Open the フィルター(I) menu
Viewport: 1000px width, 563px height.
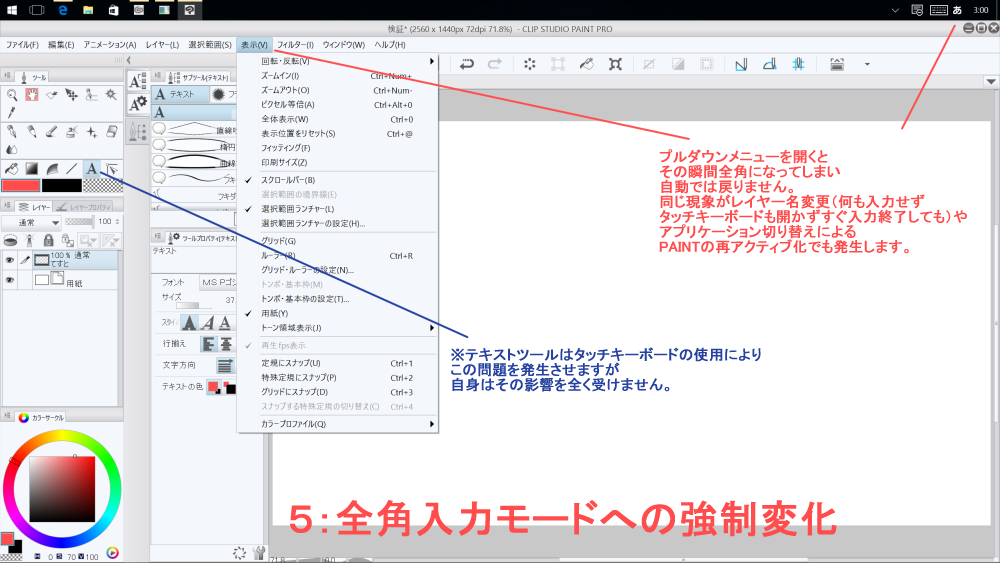[295, 45]
